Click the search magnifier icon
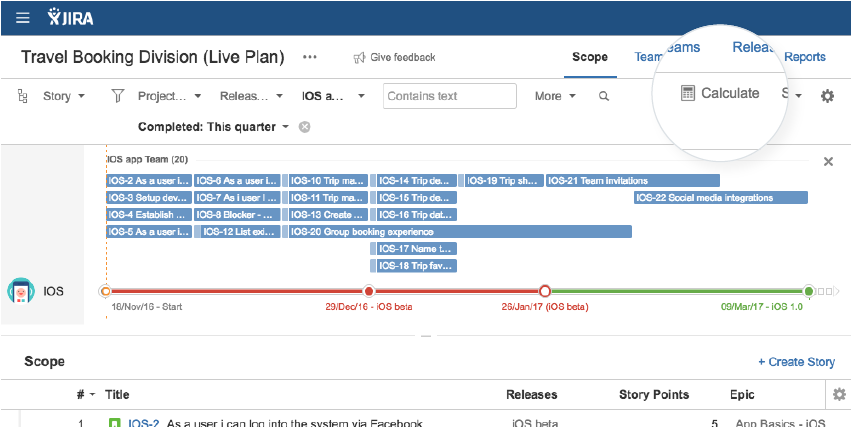The image size is (851, 427). coord(603,96)
